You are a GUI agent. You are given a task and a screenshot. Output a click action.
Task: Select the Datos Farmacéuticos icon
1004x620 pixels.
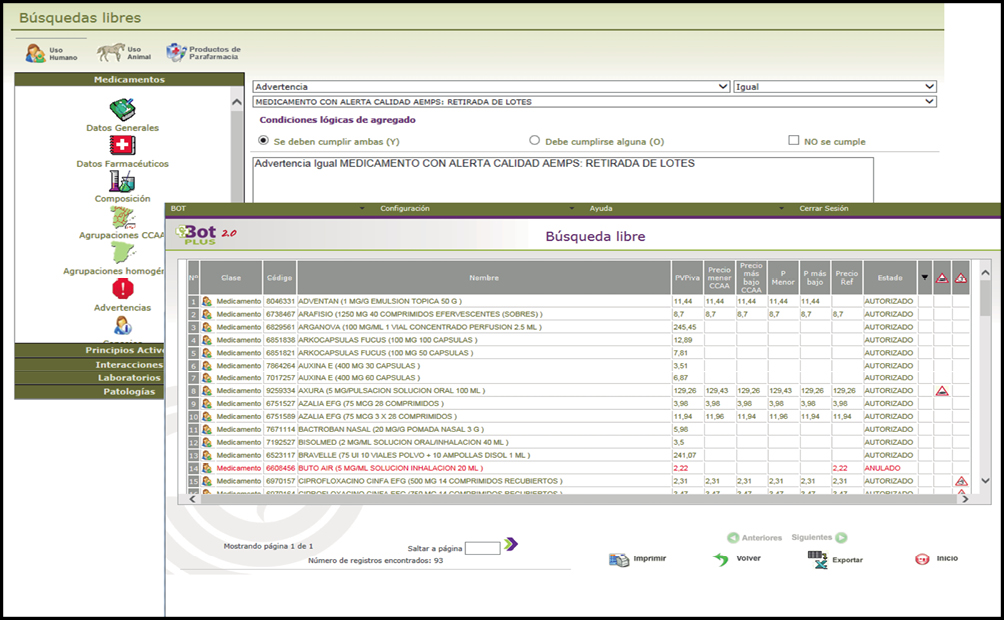click(x=122, y=146)
